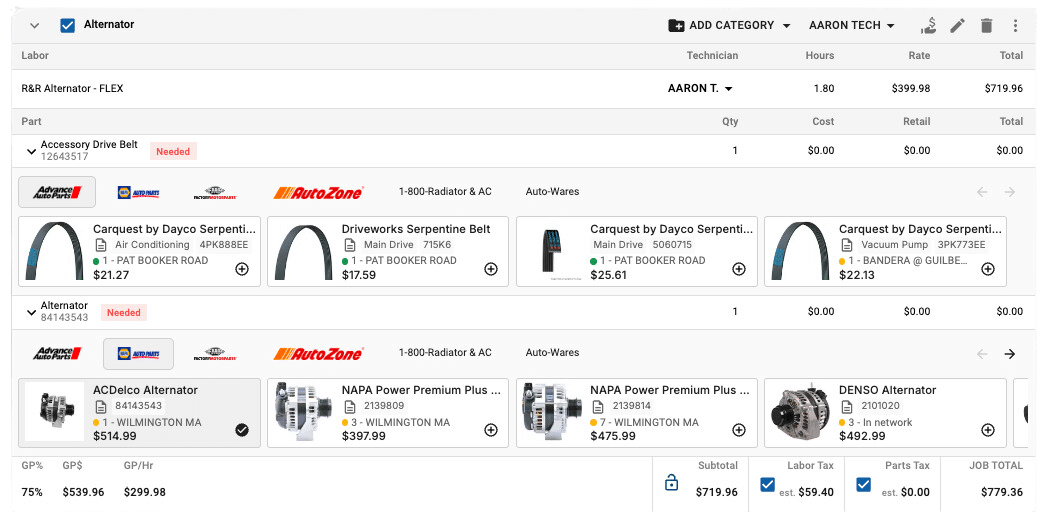Click the DENSO Alternator thumbnail image

click(x=800, y=413)
